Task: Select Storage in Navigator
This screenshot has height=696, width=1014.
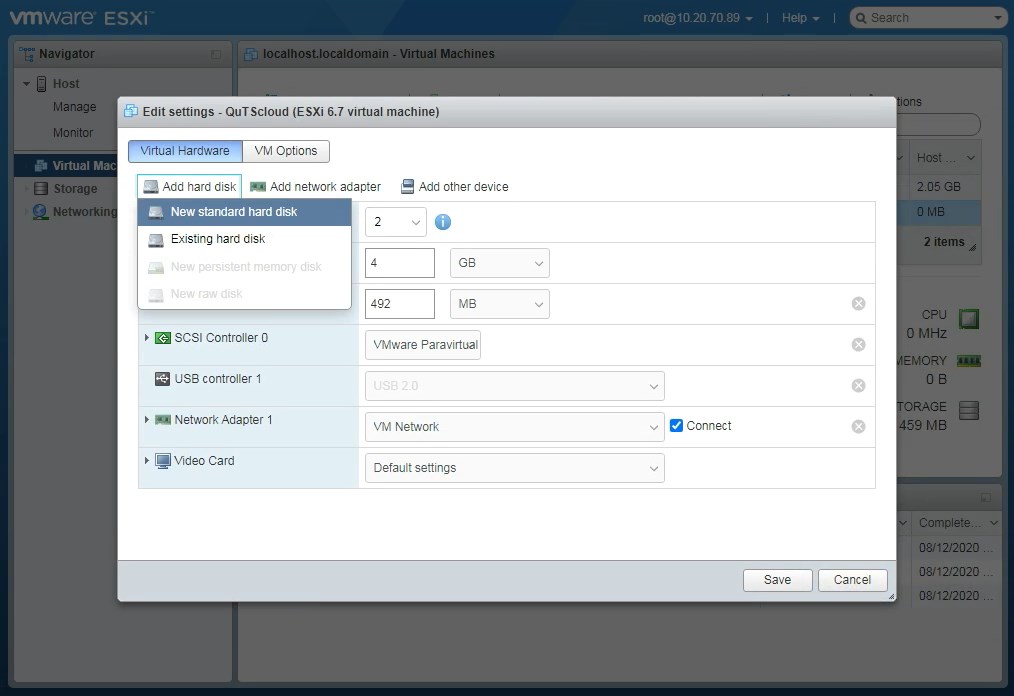Action: point(75,189)
